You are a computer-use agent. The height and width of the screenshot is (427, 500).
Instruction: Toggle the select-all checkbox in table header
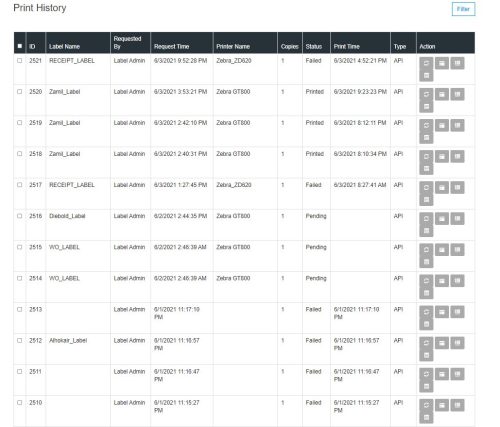coord(20,46)
